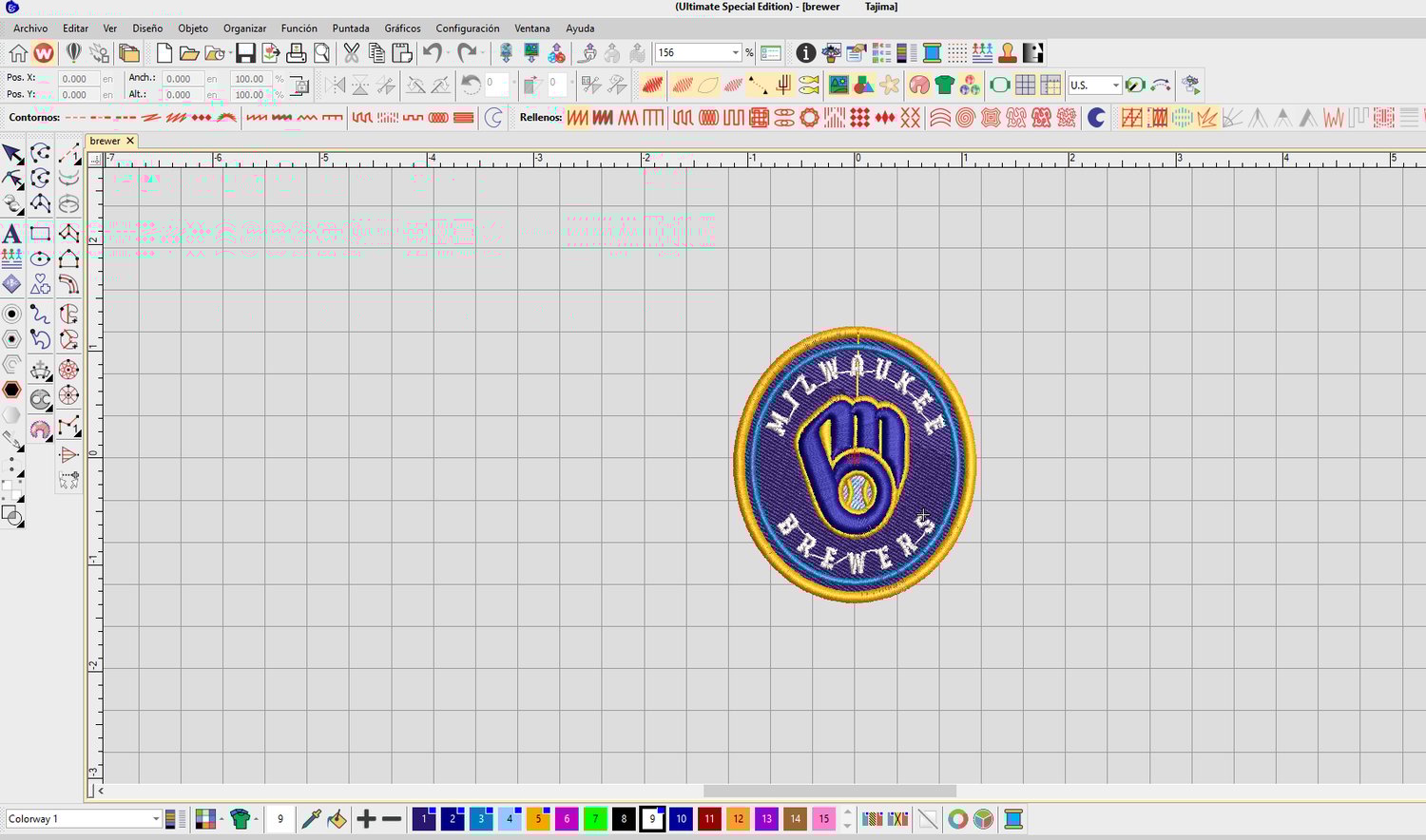The height and width of the screenshot is (840, 1426).
Task: Open an existing design file
Action: click(188, 53)
